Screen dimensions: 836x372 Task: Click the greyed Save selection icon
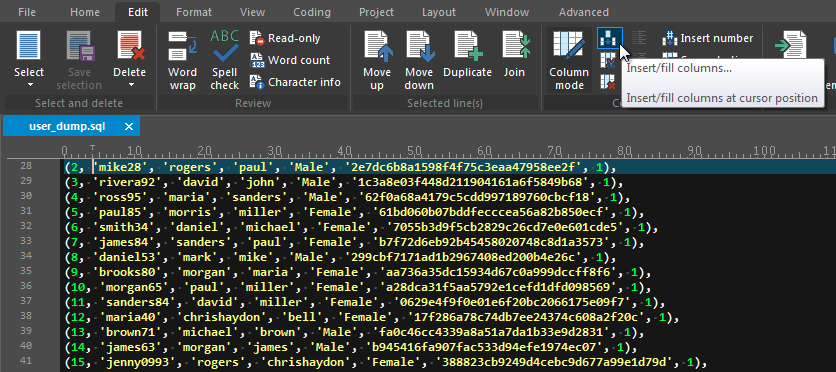pyautogui.click(x=81, y=46)
